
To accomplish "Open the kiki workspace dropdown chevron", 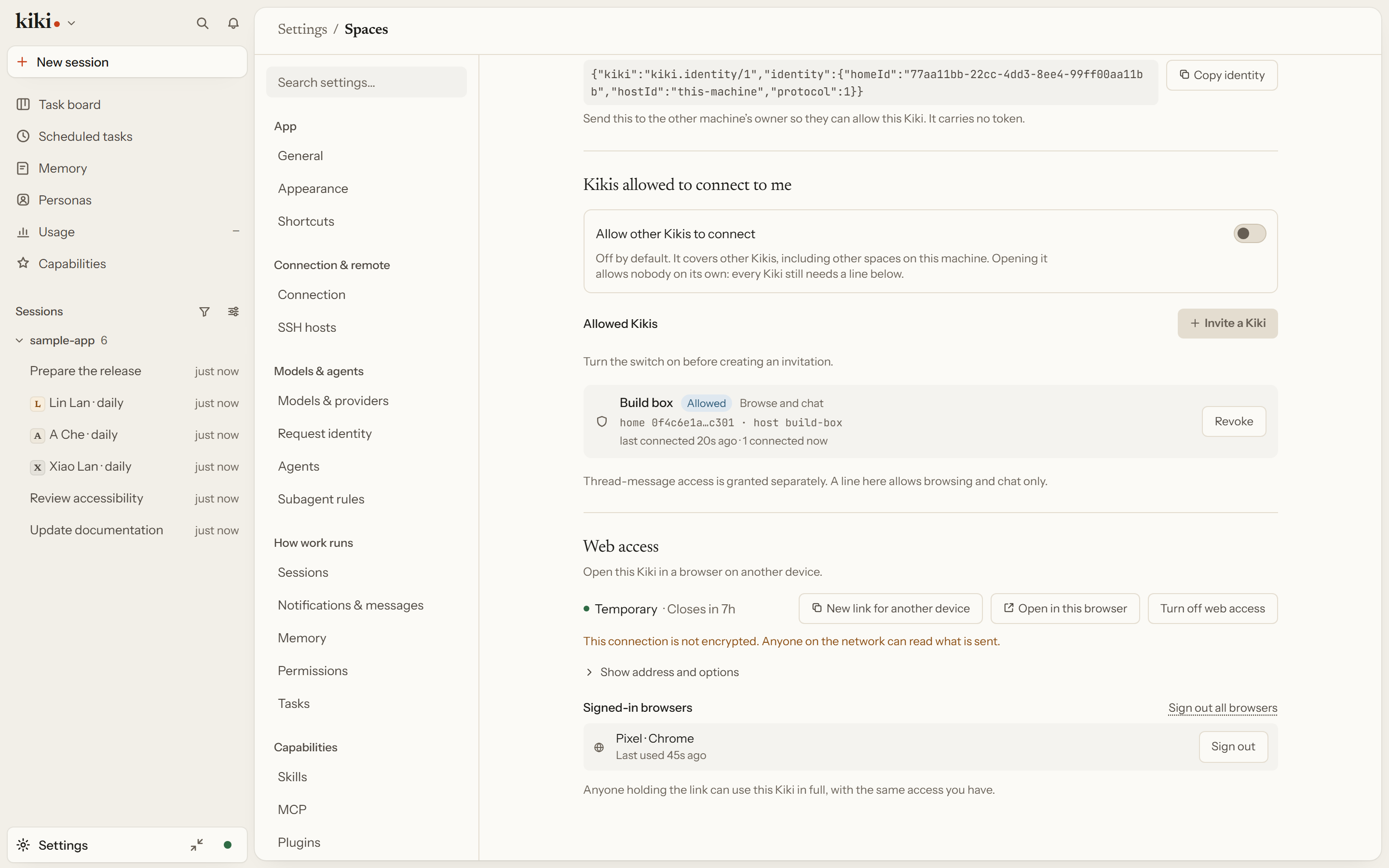I will (71, 24).
